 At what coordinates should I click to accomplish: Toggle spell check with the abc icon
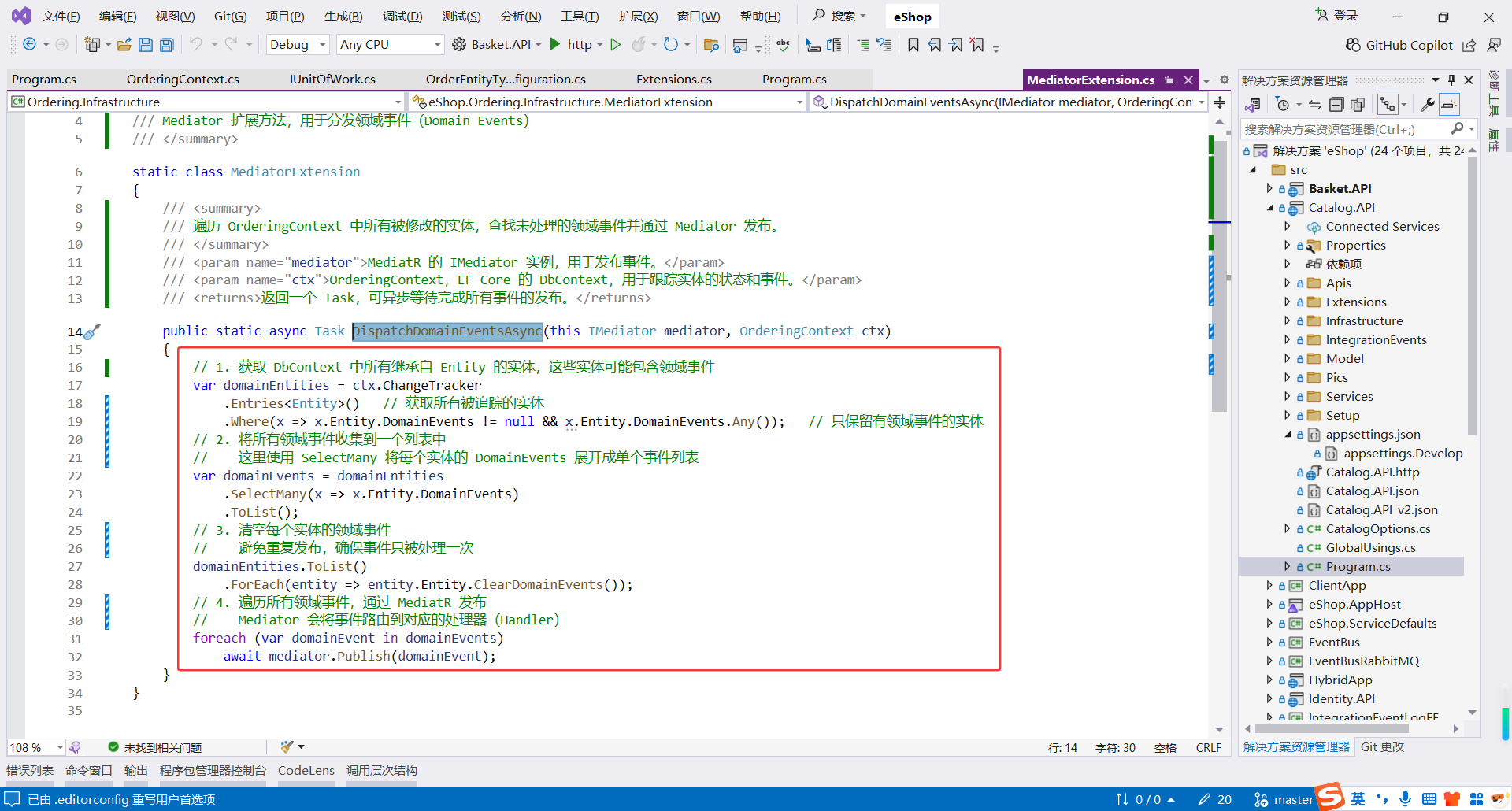tap(783, 45)
